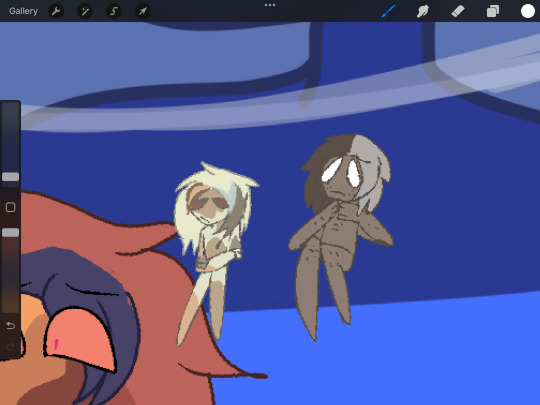Click the three-dot menu at top center
This screenshot has width=540, height=405.
coord(270,5)
